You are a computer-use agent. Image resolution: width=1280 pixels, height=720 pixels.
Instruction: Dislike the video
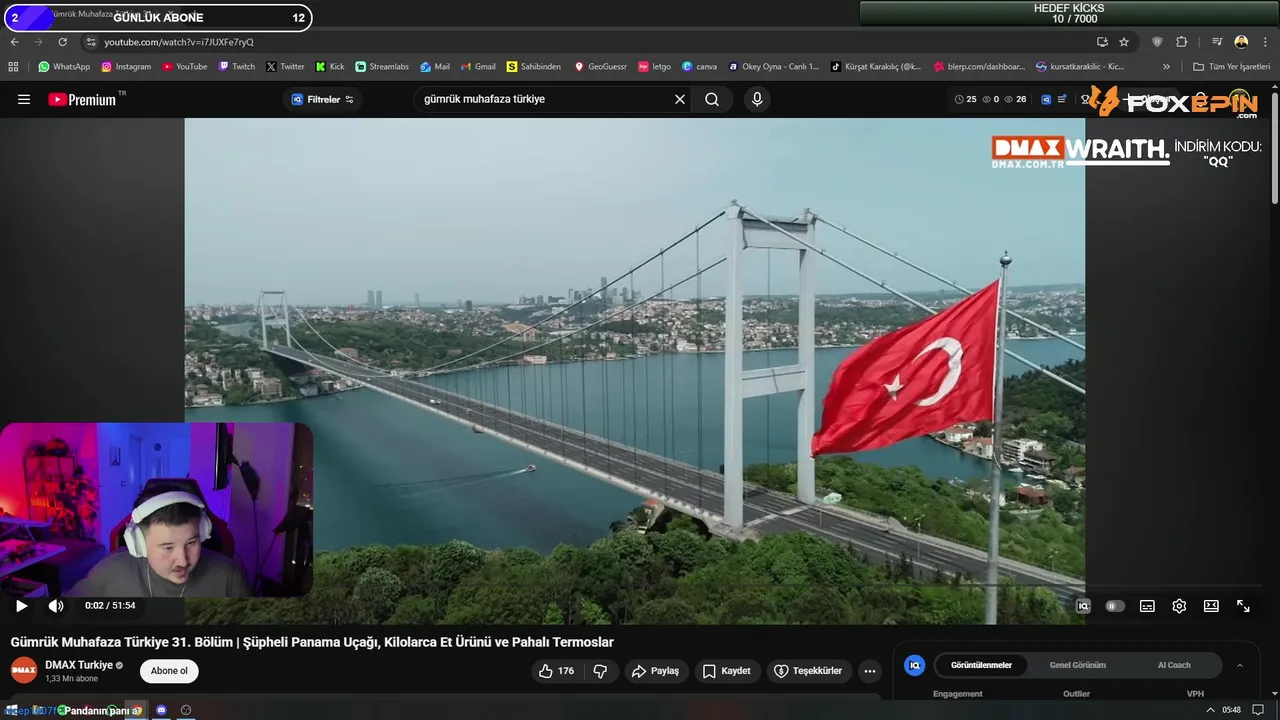point(600,671)
